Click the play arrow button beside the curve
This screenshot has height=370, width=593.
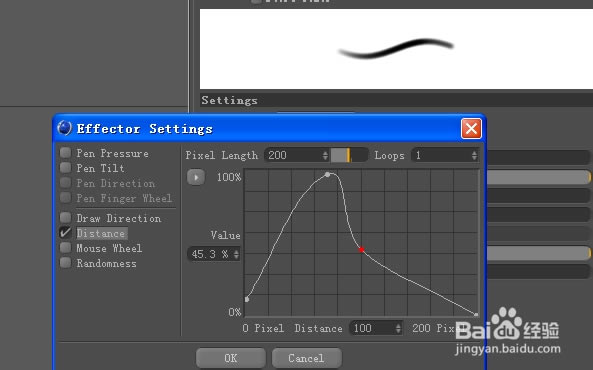coord(196,177)
